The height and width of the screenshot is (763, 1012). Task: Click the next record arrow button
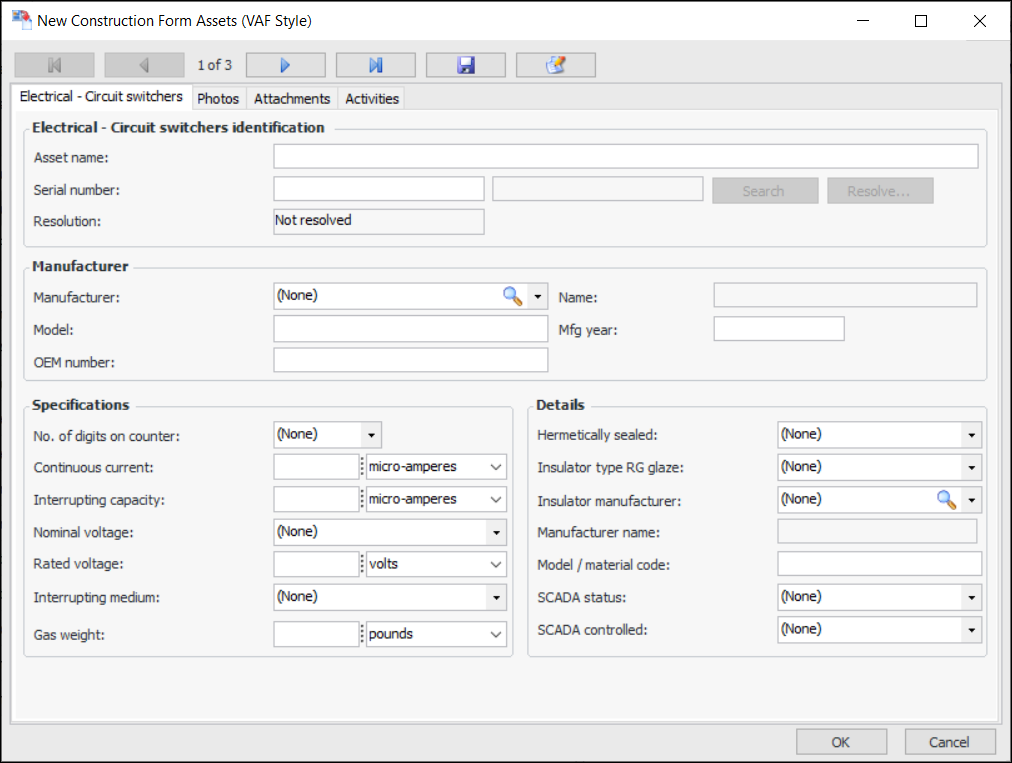tap(285, 65)
